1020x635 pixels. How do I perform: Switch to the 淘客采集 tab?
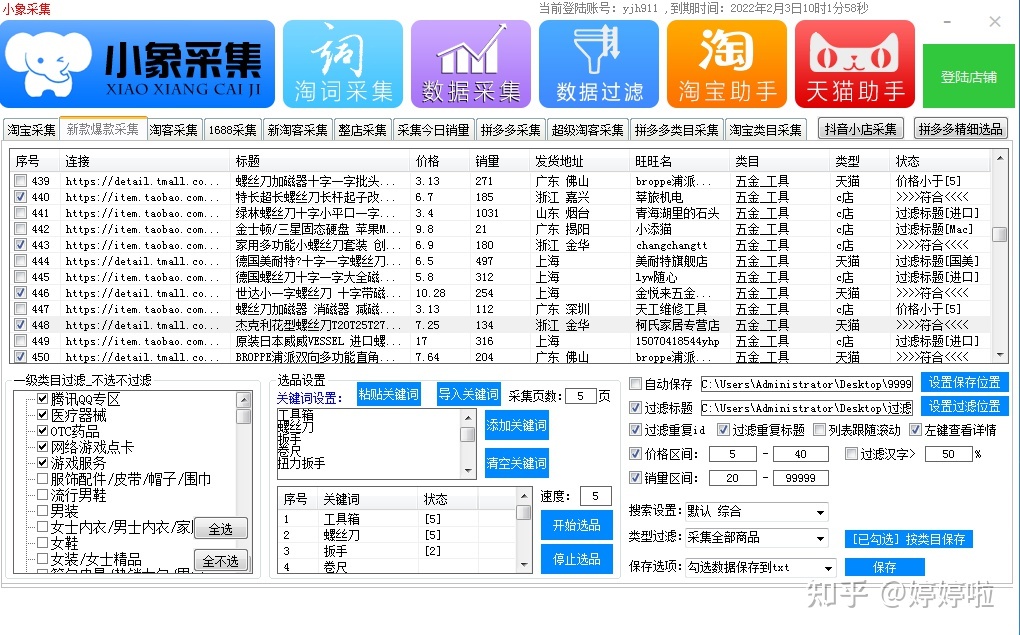tap(173, 129)
